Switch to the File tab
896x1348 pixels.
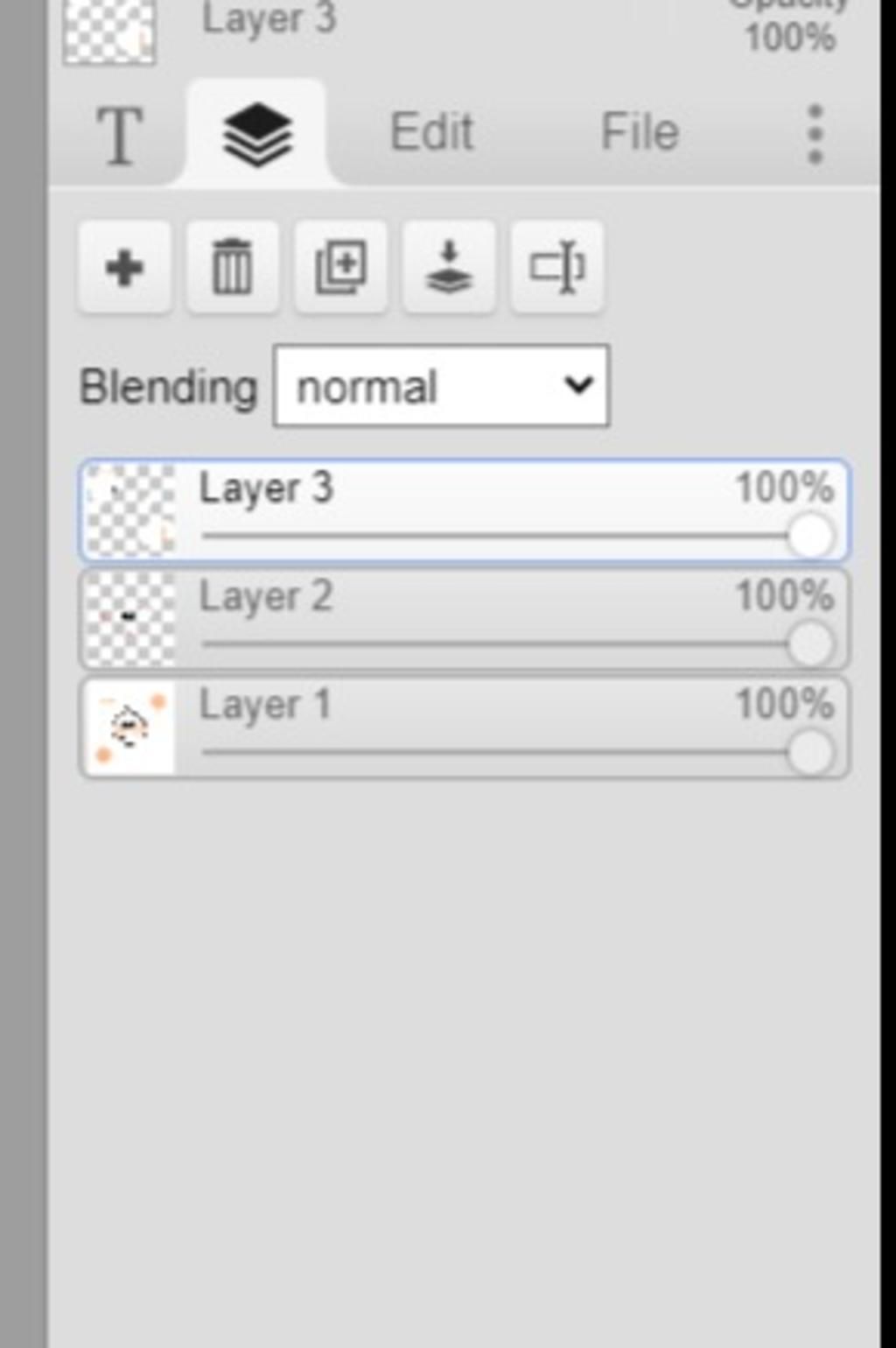640,133
